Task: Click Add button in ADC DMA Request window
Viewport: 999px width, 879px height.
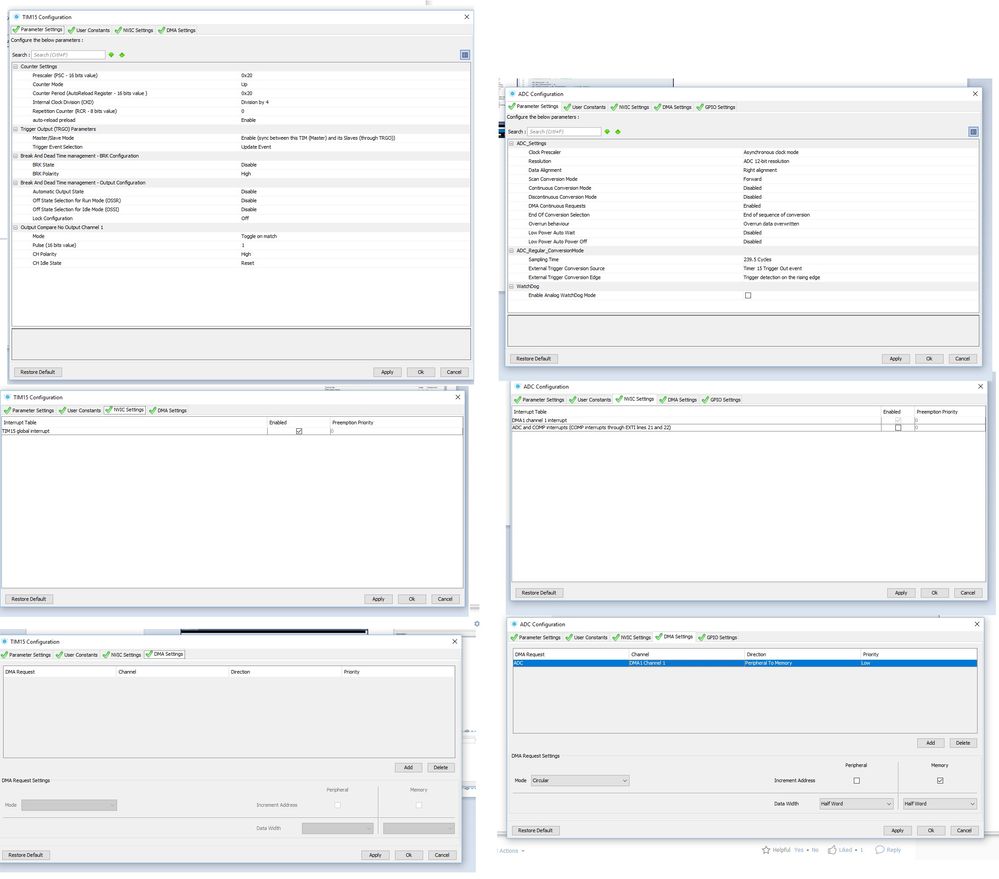Action: (x=931, y=743)
